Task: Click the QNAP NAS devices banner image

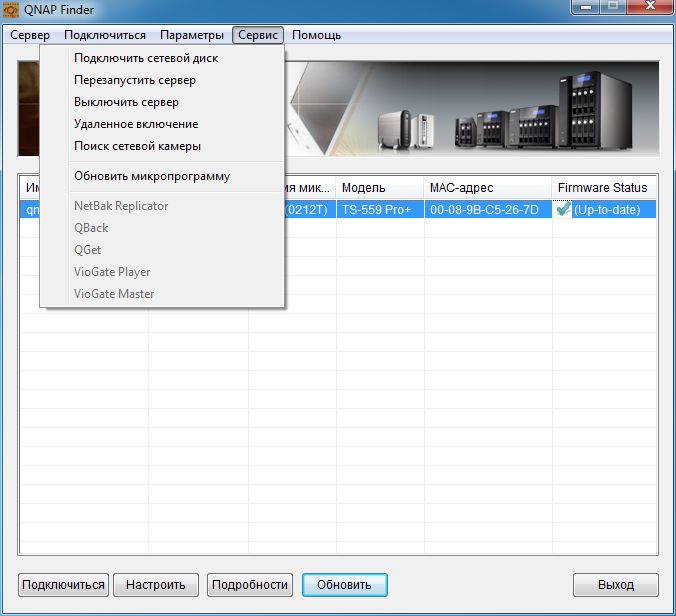Action: click(x=472, y=109)
